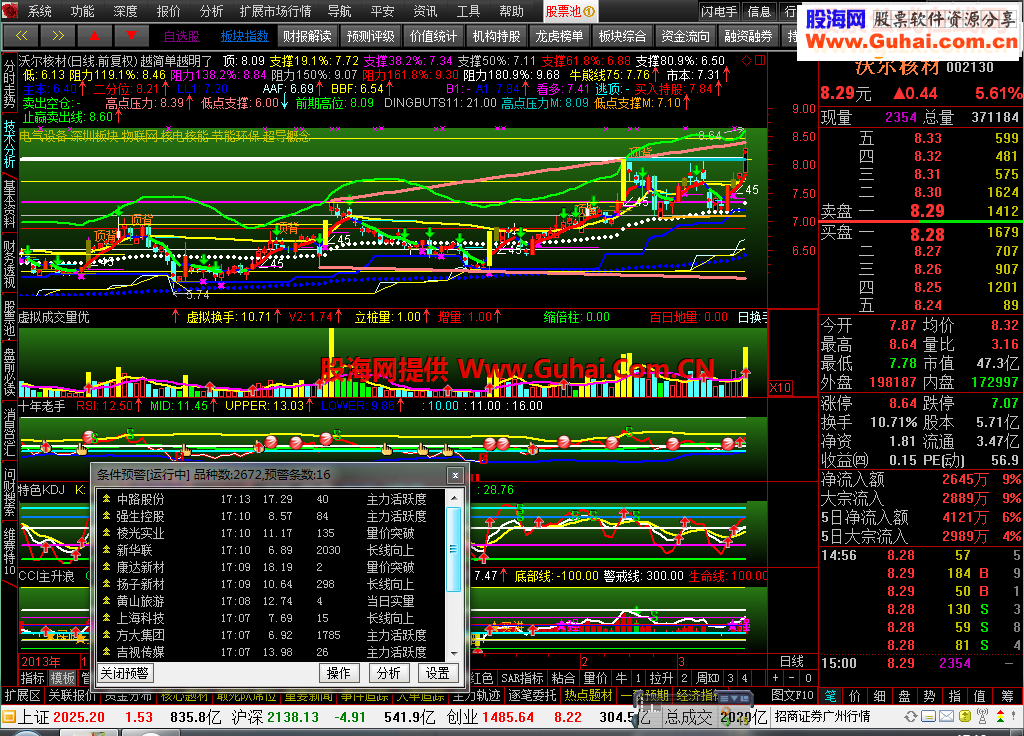1024x736 pixels.
Task: Click the 闪电手 button
Action: tap(719, 11)
